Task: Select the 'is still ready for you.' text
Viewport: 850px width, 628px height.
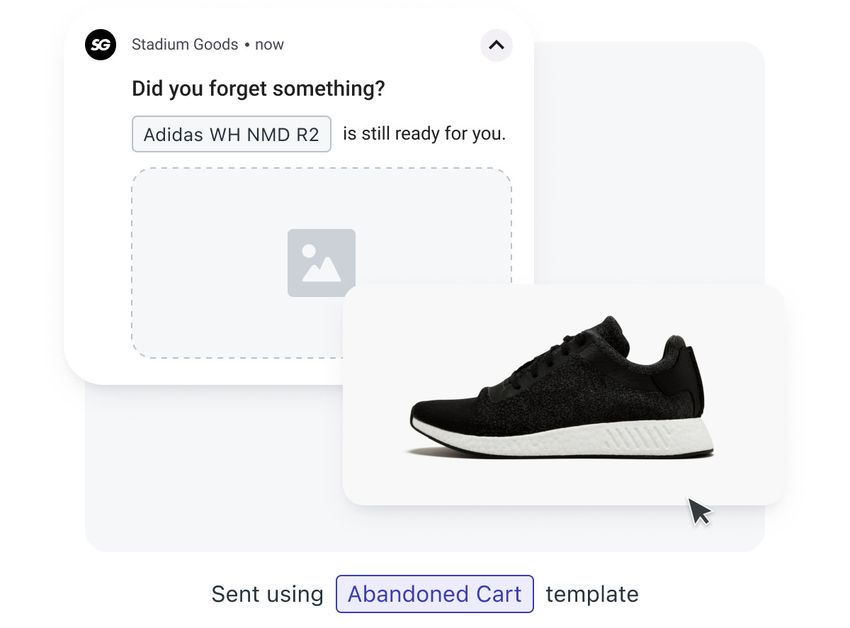Action: click(424, 133)
